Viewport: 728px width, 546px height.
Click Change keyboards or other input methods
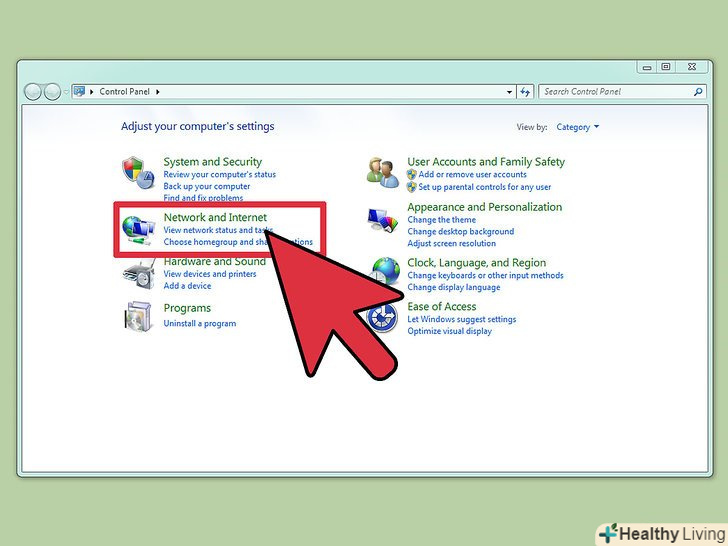click(485, 275)
